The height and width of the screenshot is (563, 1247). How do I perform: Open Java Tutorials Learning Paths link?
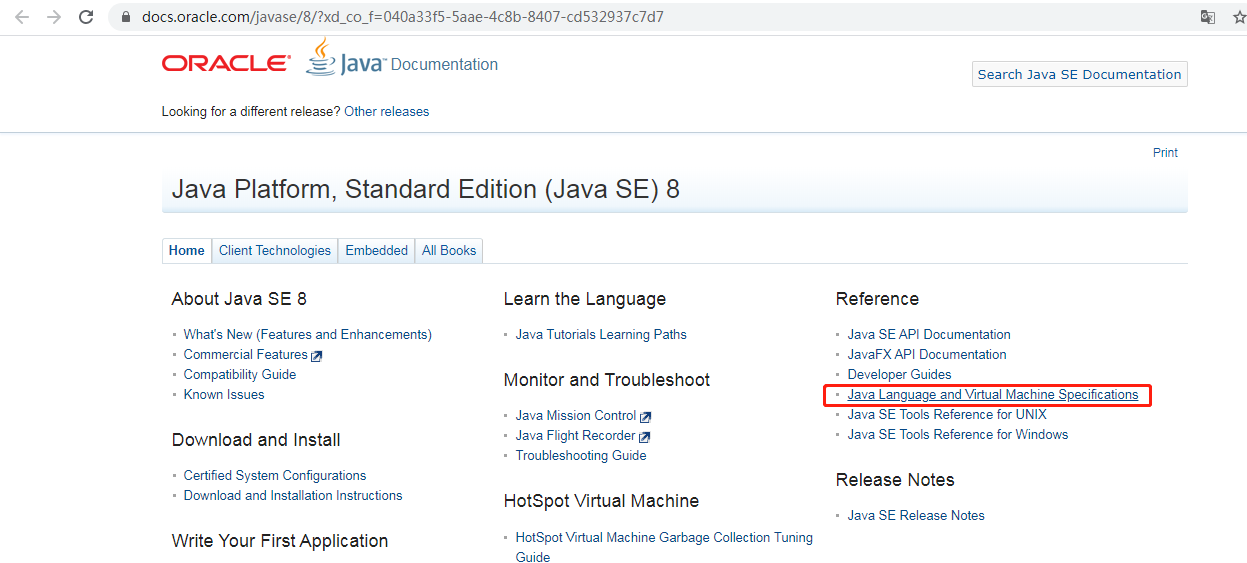coord(601,335)
